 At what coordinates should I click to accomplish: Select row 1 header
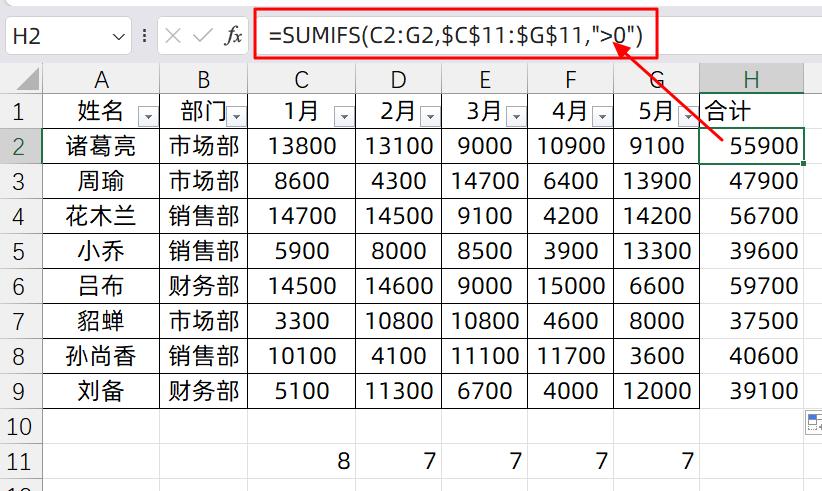coord(20,111)
